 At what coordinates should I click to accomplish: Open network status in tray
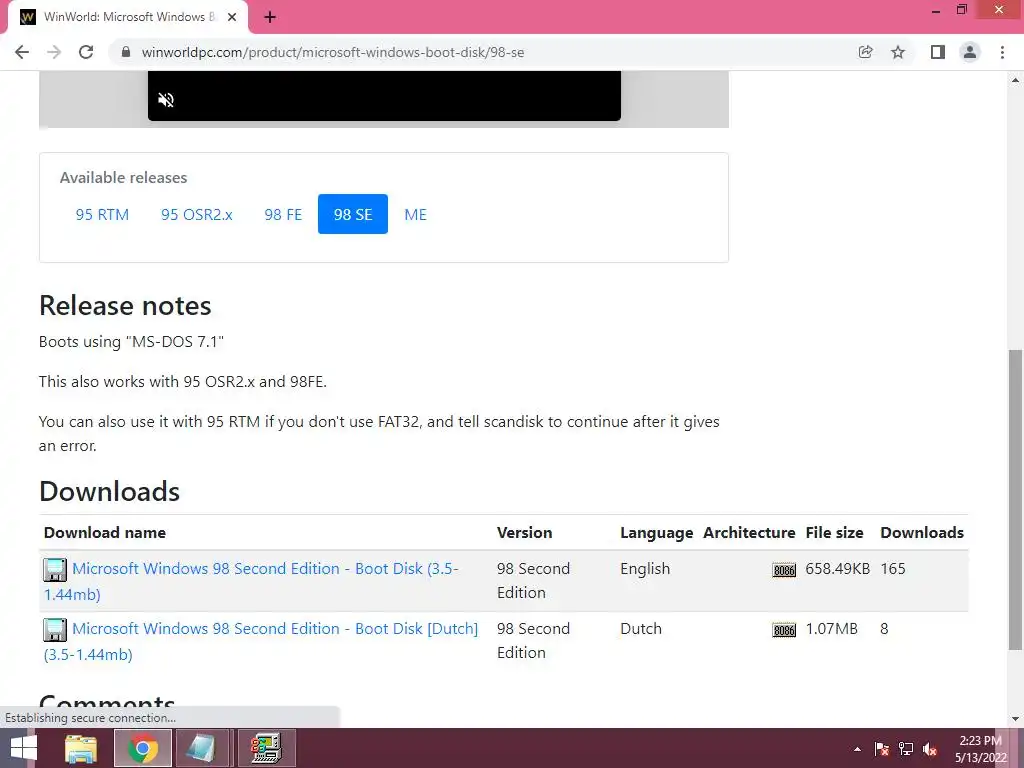coord(906,749)
